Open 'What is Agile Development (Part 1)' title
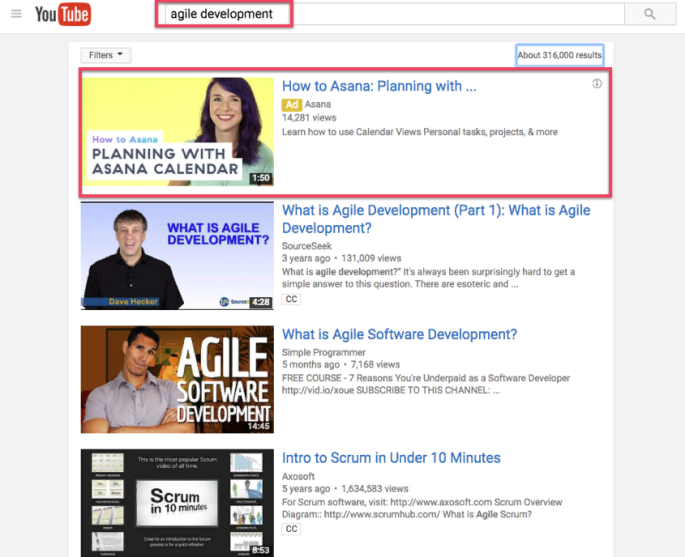This screenshot has height=557, width=685. click(x=436, y=219)
